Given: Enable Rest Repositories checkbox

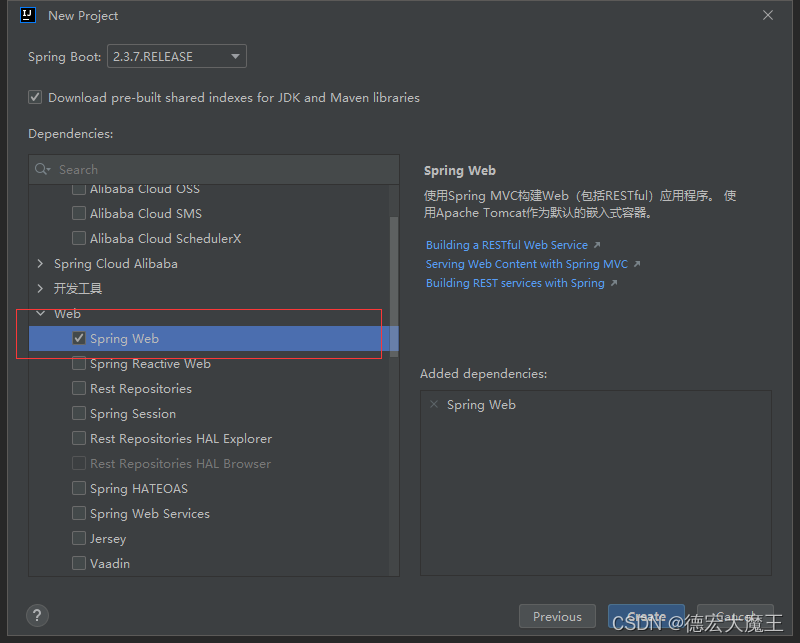Looking at the screenshot, I should point(79,388).
